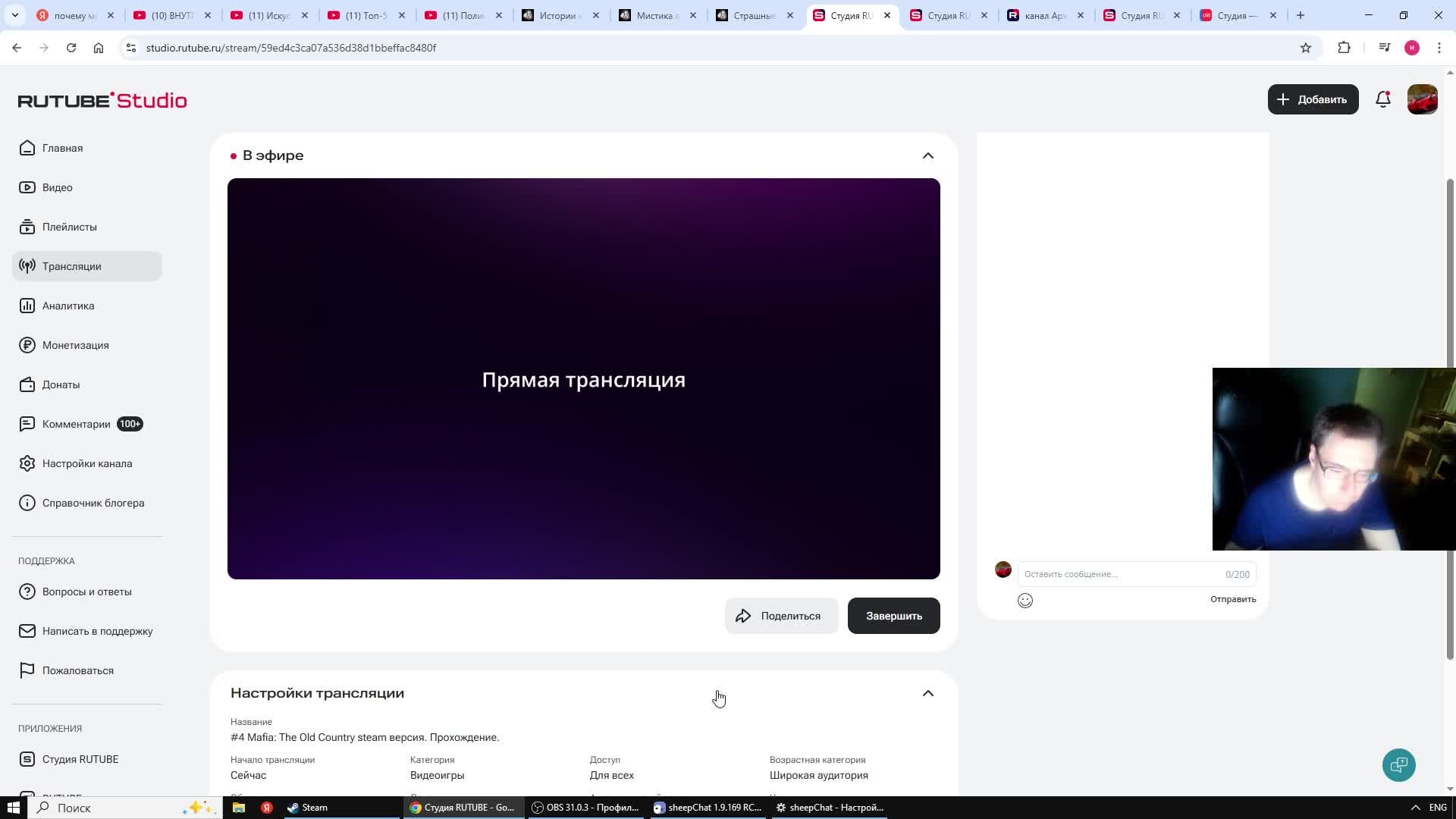Click the Завершить button
Viewport: 1456px width, 819px height.
pos(893,616)
